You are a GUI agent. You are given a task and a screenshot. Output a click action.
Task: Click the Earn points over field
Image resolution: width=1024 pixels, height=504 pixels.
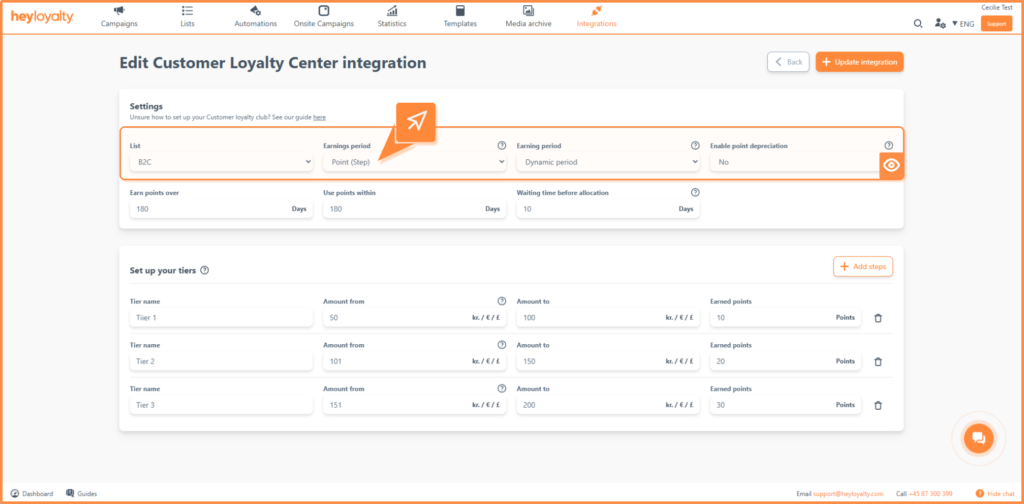click(221, 209)
